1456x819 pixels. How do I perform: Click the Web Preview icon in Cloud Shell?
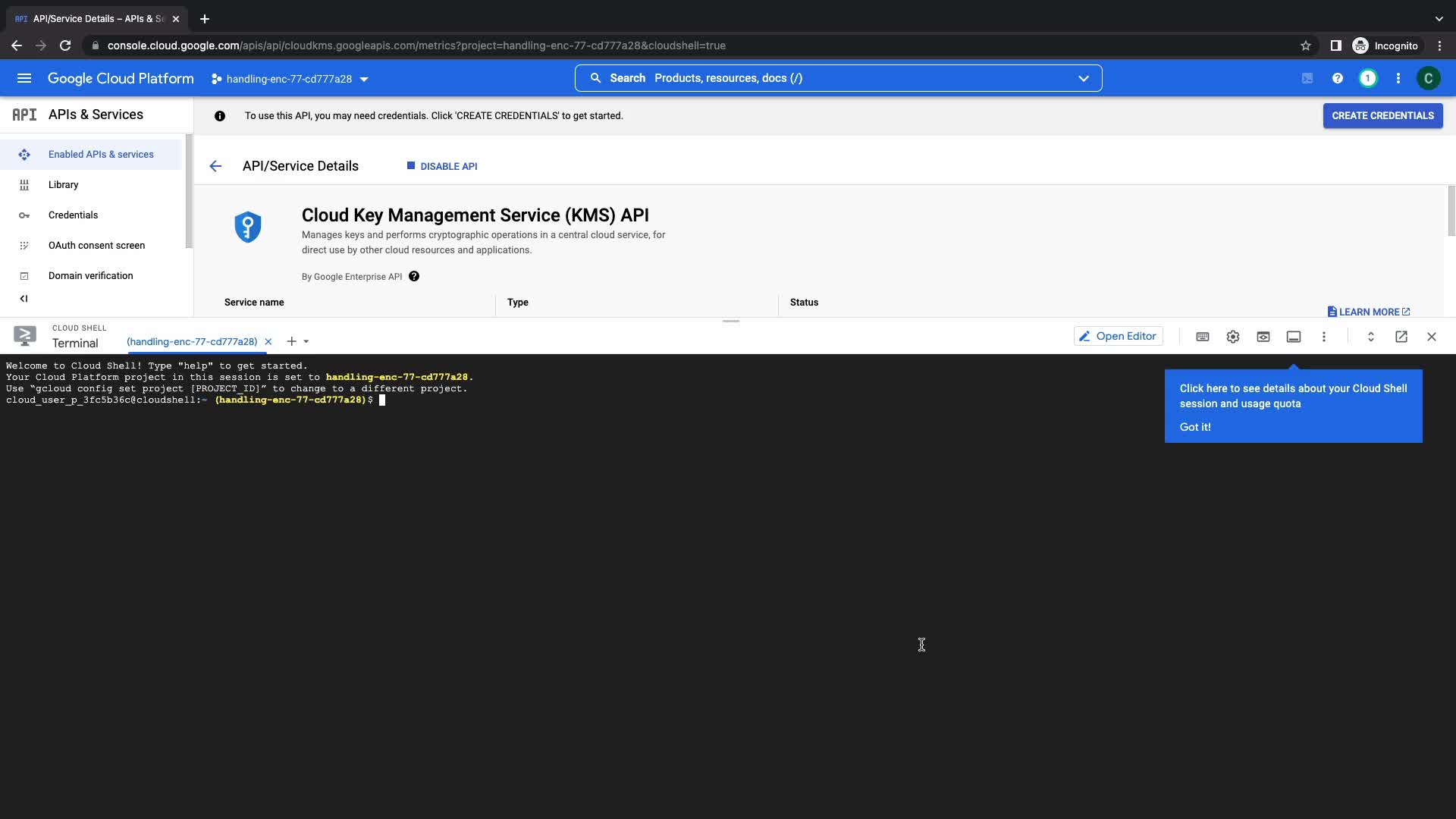1263,337
